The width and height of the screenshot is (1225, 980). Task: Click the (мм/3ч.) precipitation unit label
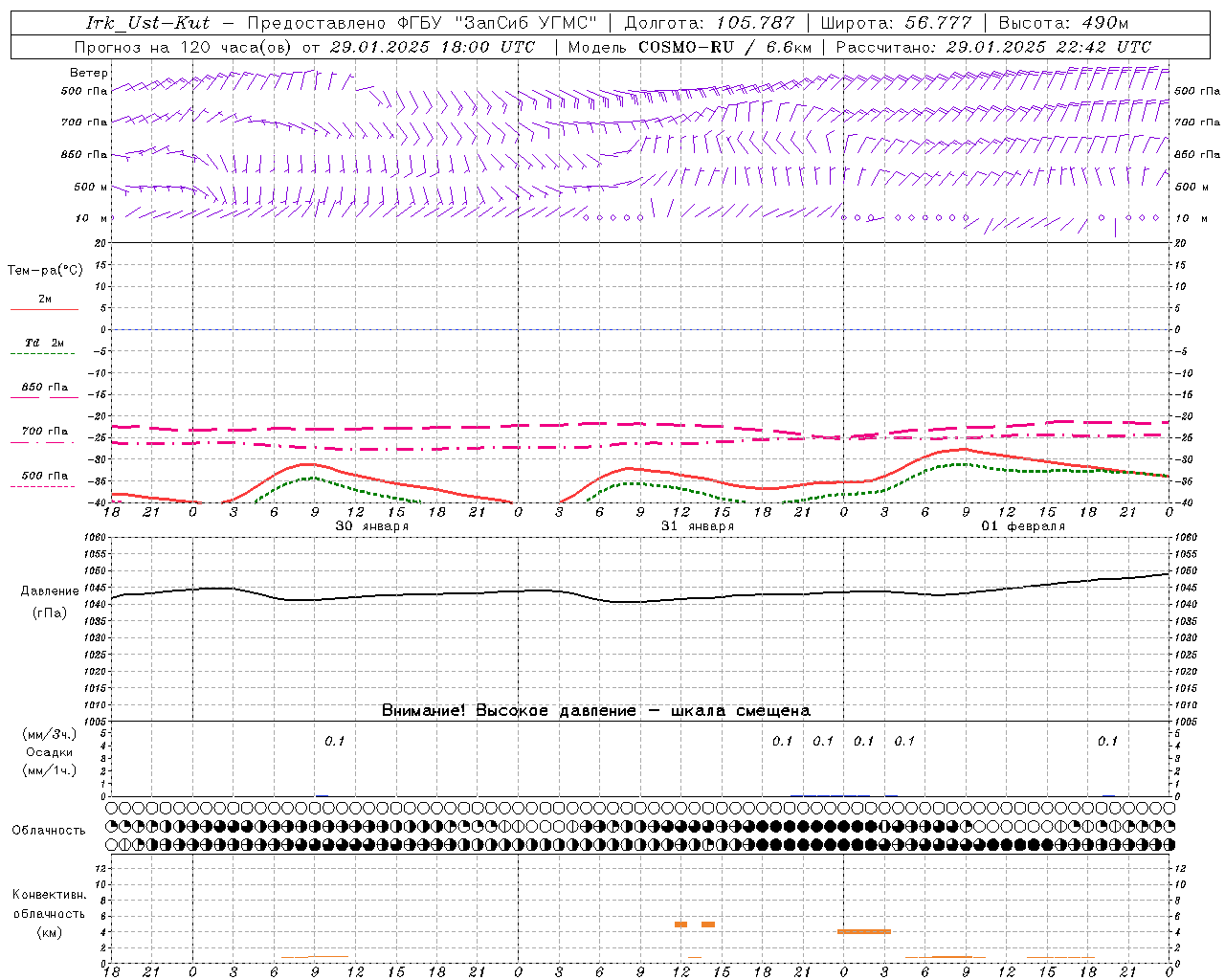tap(50, 734)
